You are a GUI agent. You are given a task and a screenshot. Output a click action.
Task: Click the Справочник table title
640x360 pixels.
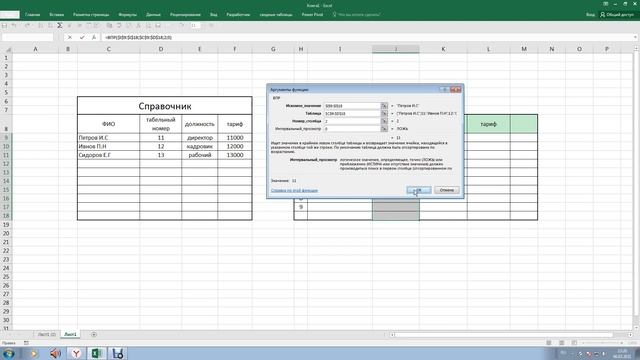[164, 106]
